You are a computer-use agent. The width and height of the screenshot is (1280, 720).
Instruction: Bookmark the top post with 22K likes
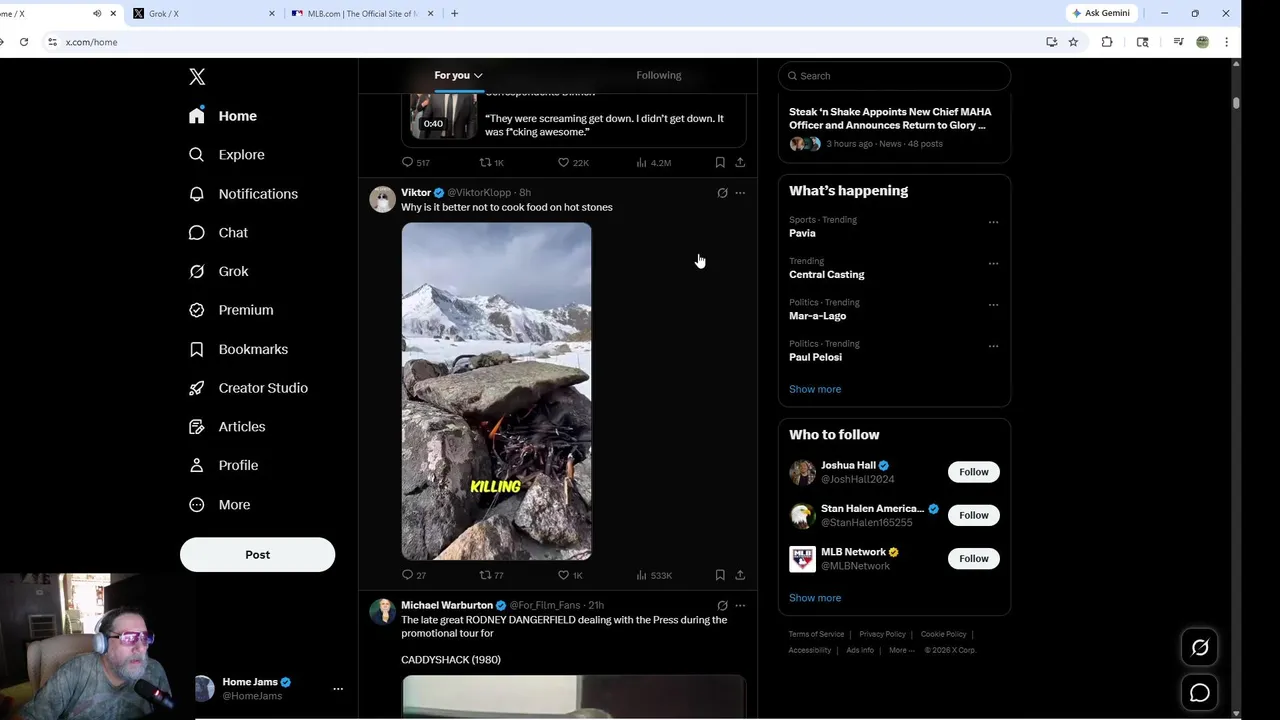[720, 162]
